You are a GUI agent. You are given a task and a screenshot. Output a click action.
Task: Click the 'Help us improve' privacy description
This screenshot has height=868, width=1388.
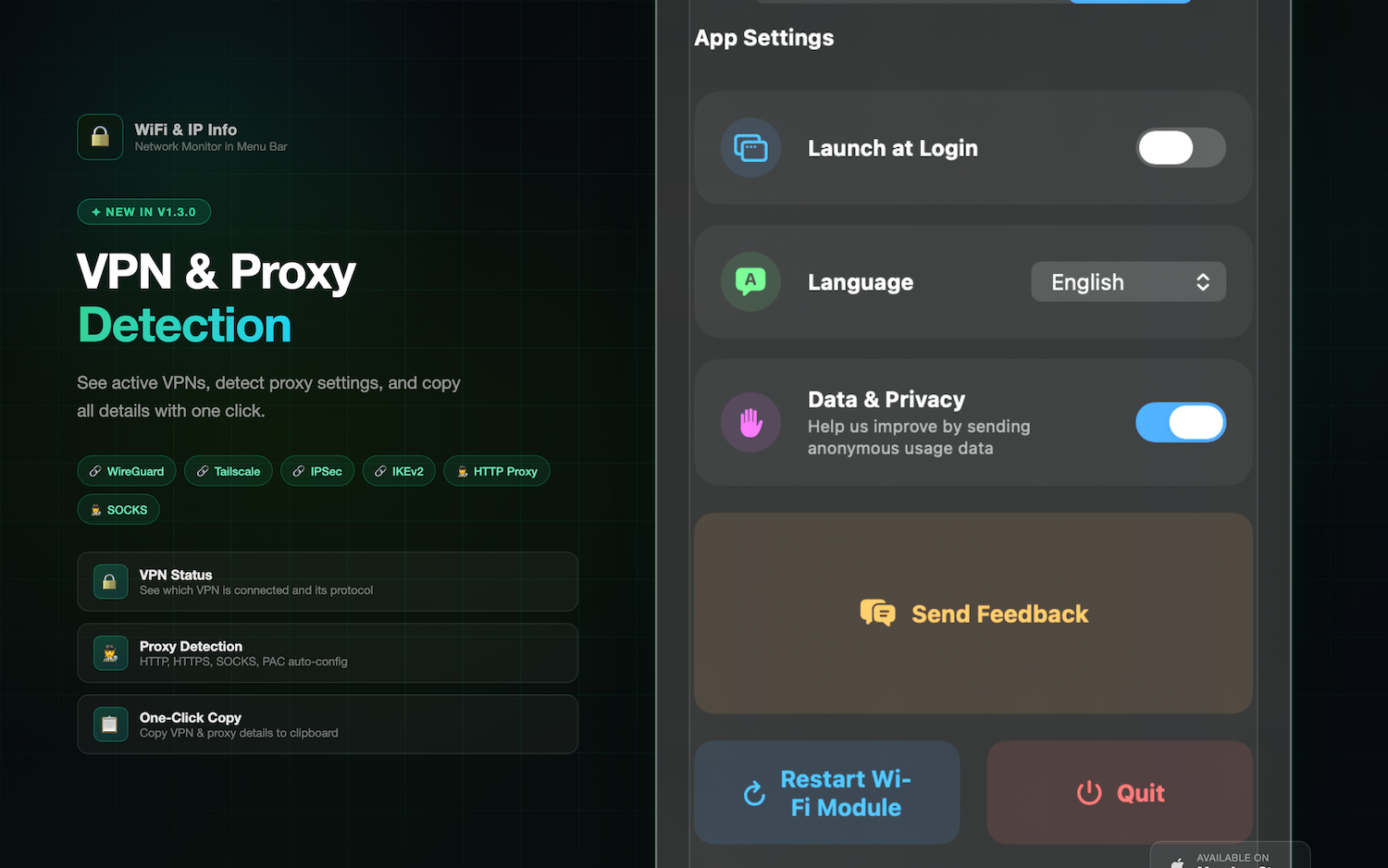point(919,438)
